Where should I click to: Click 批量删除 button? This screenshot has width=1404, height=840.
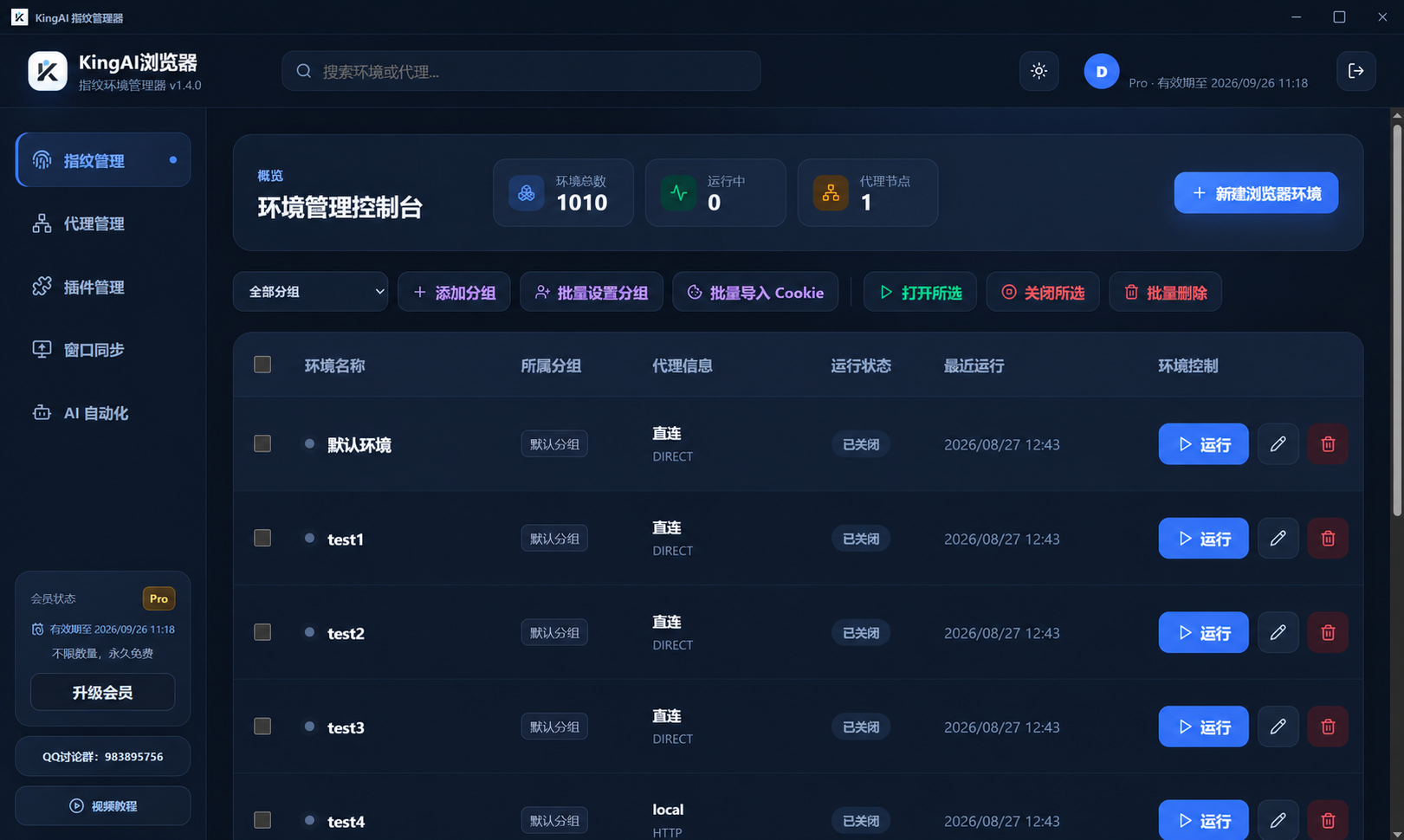1165,292
